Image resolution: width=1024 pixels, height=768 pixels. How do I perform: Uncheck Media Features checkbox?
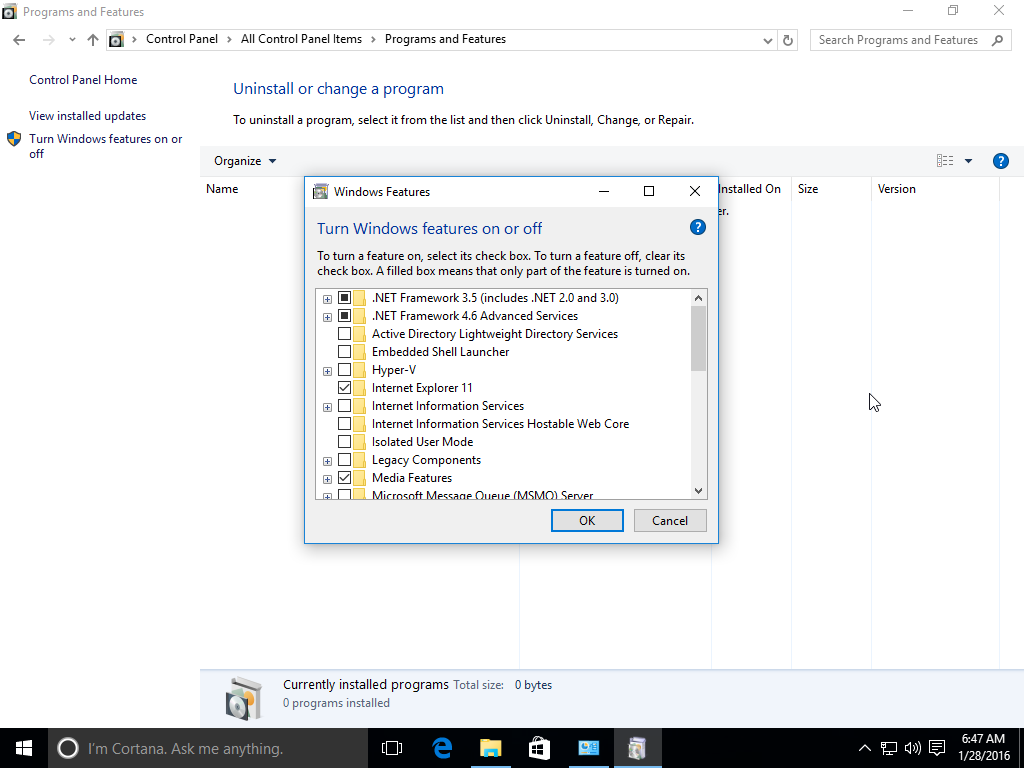coord(344,477)
